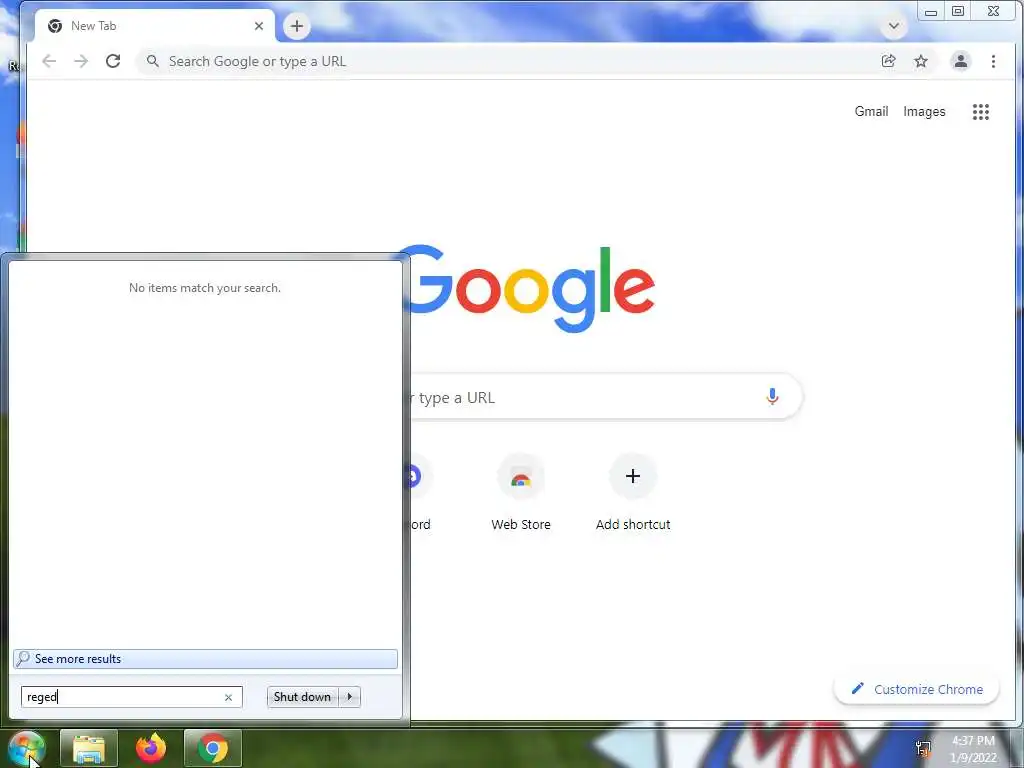Launch Firefox from taskbar

(151, 748)
